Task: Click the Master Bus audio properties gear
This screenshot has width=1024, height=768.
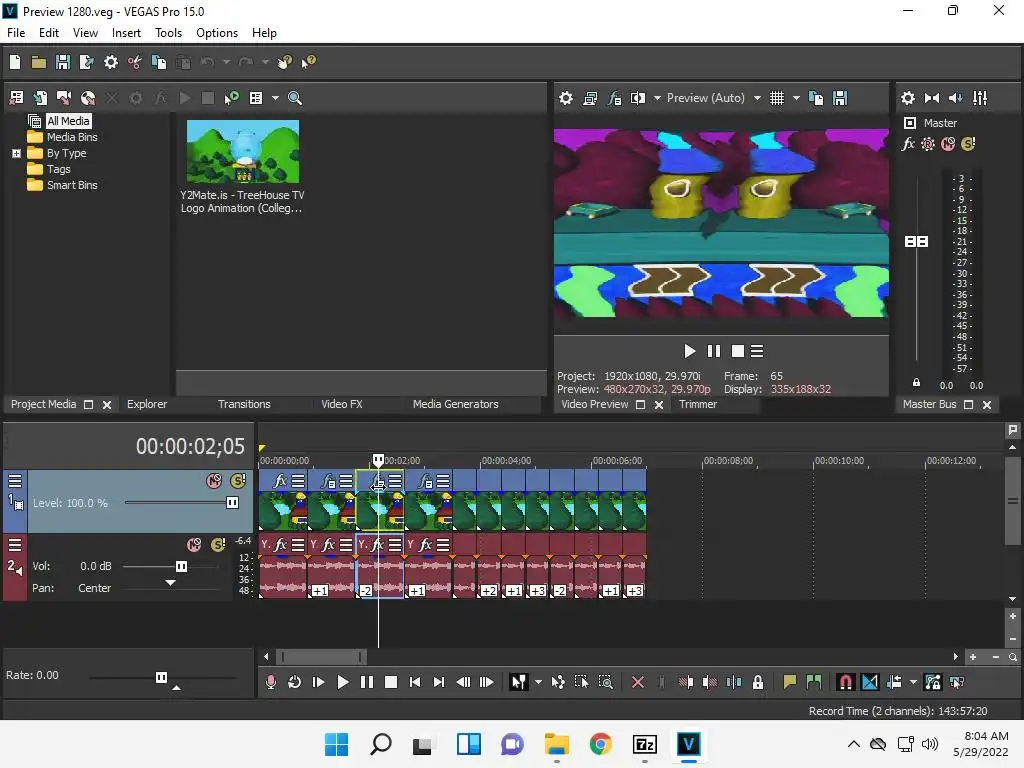Action: [908, 98]
